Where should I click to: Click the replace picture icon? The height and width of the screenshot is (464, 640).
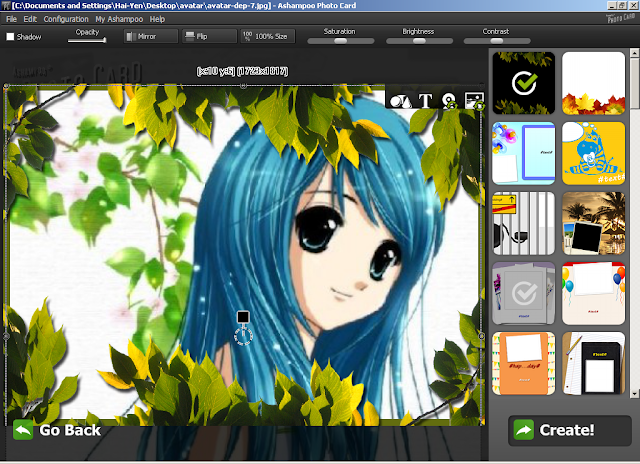click(475, 101)
